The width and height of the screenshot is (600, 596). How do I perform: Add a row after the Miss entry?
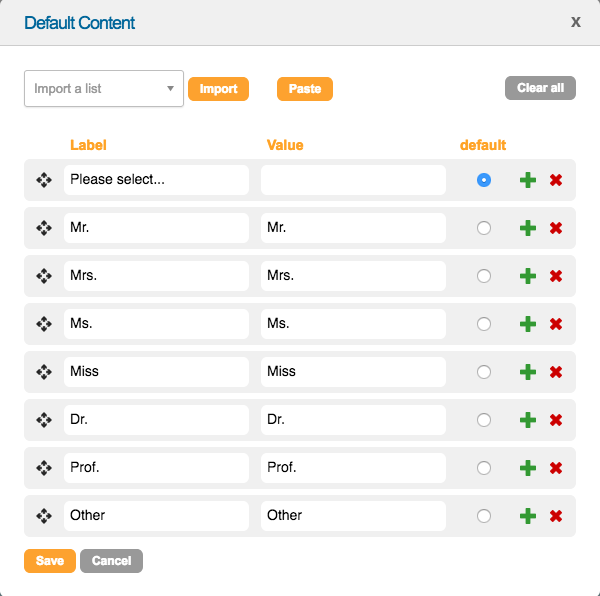[528, 372]
